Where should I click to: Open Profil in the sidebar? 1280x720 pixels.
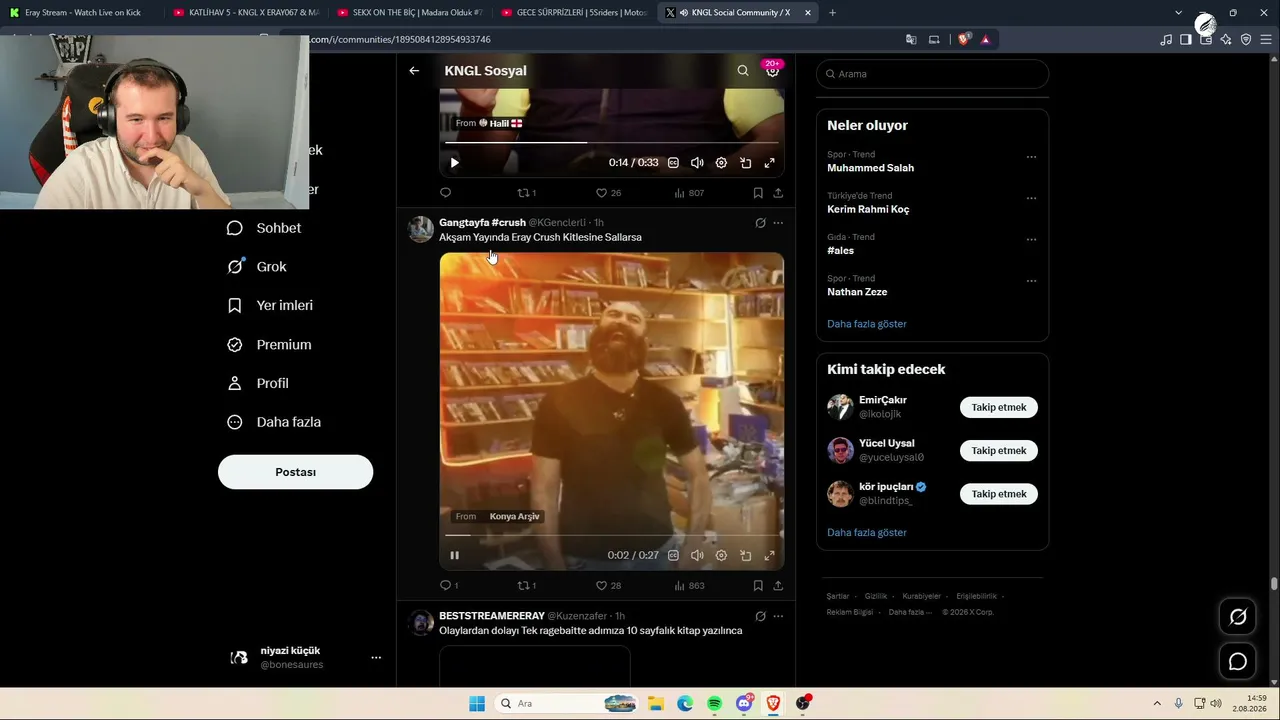[x=258, y=384]
